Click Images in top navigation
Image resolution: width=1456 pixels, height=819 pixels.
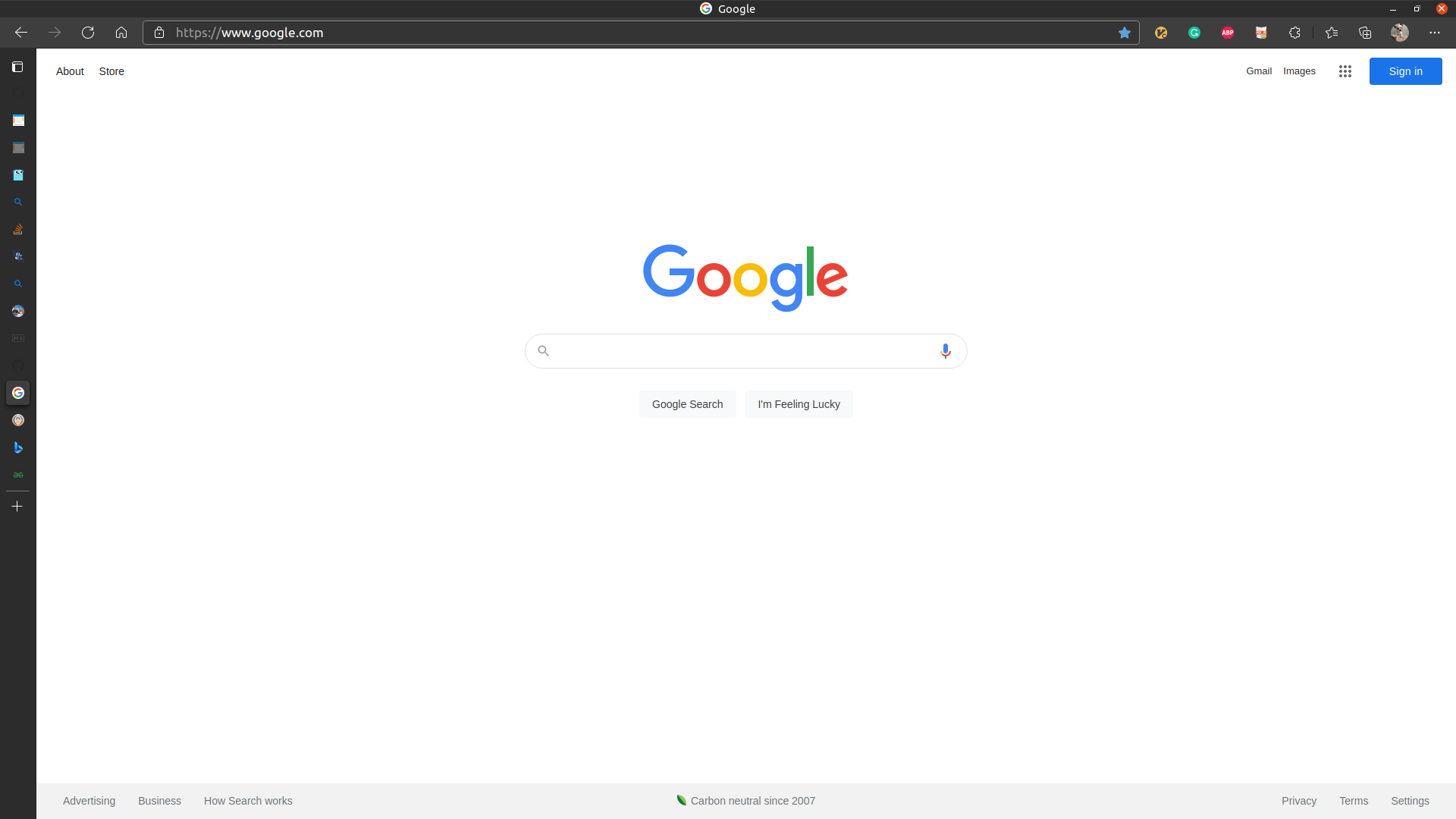[x=1299, y=71]
